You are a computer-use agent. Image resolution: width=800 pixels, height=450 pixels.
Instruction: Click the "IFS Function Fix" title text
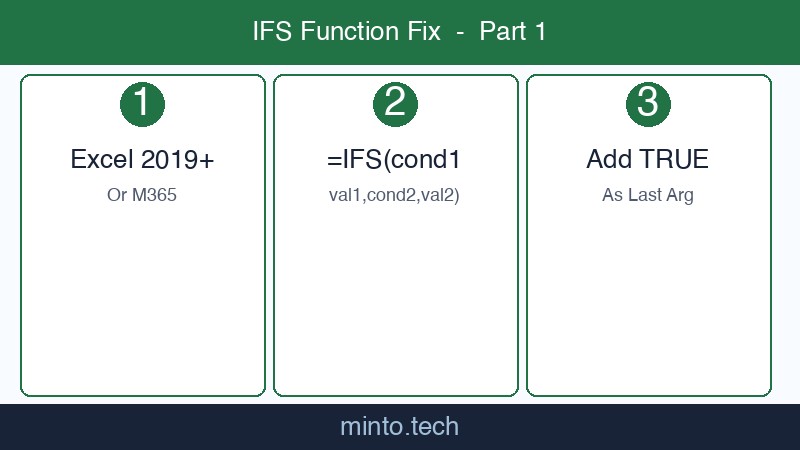pos(346,32)
